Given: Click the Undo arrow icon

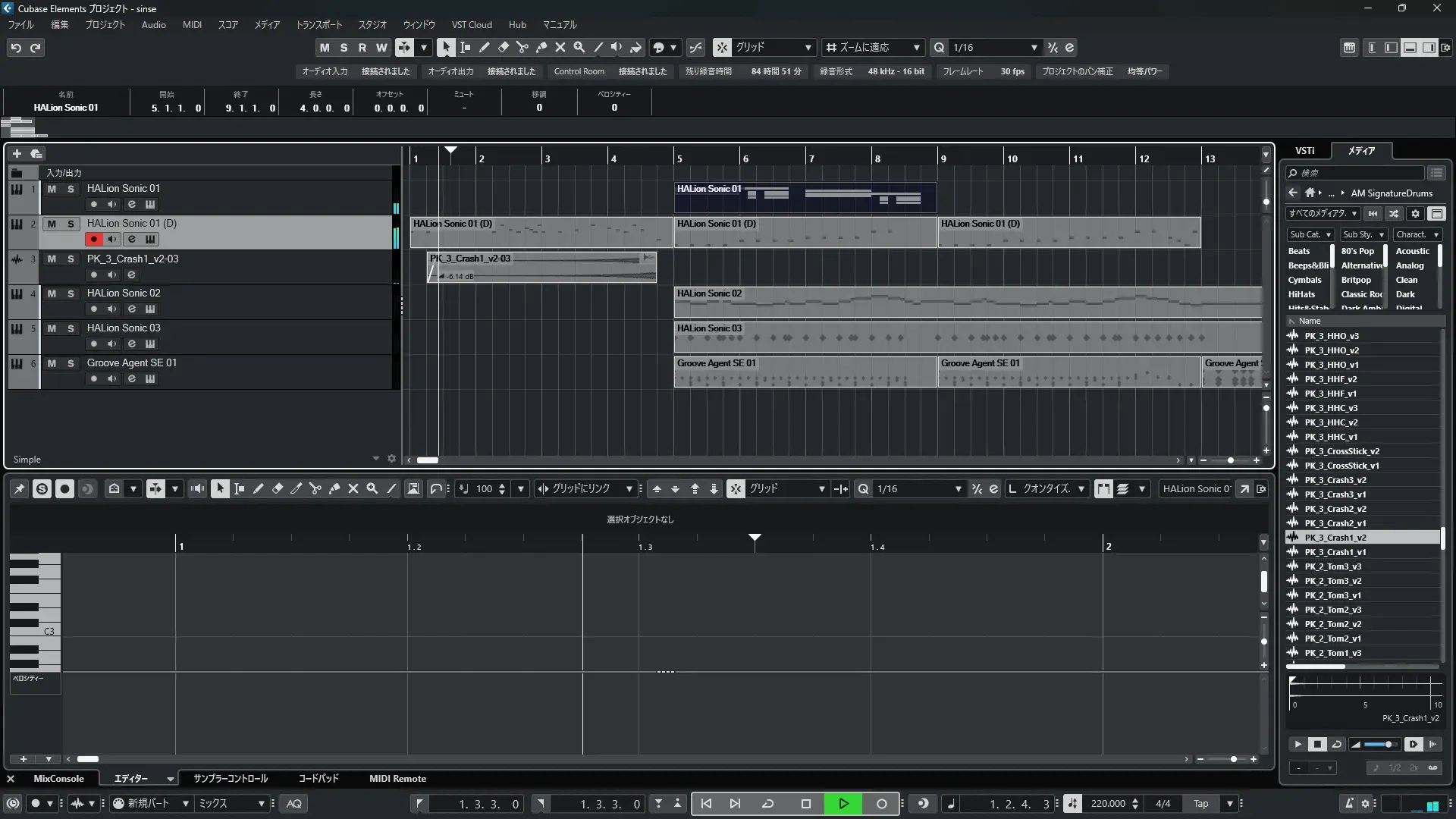Looking at the screenshot, I should coord(16,48).
